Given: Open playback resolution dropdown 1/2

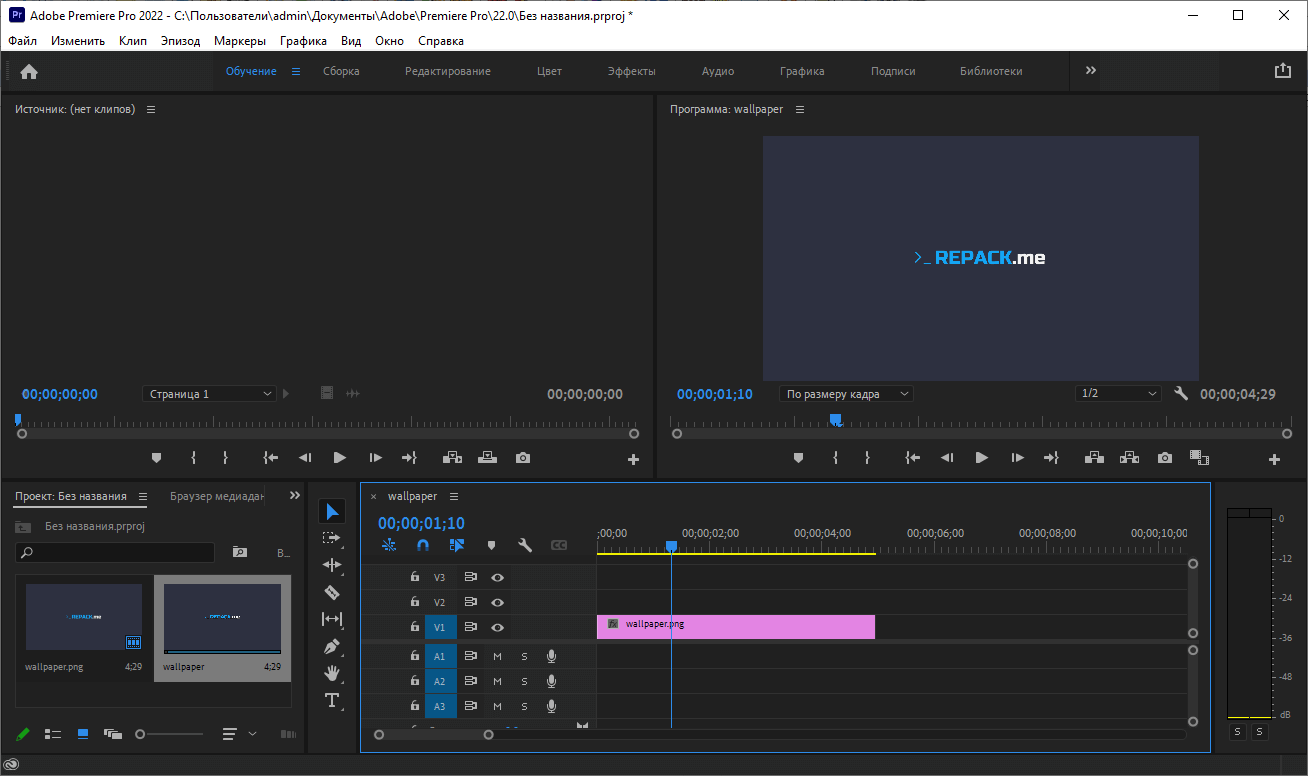Looking at the screenshot, I should tap(1118, 394).
